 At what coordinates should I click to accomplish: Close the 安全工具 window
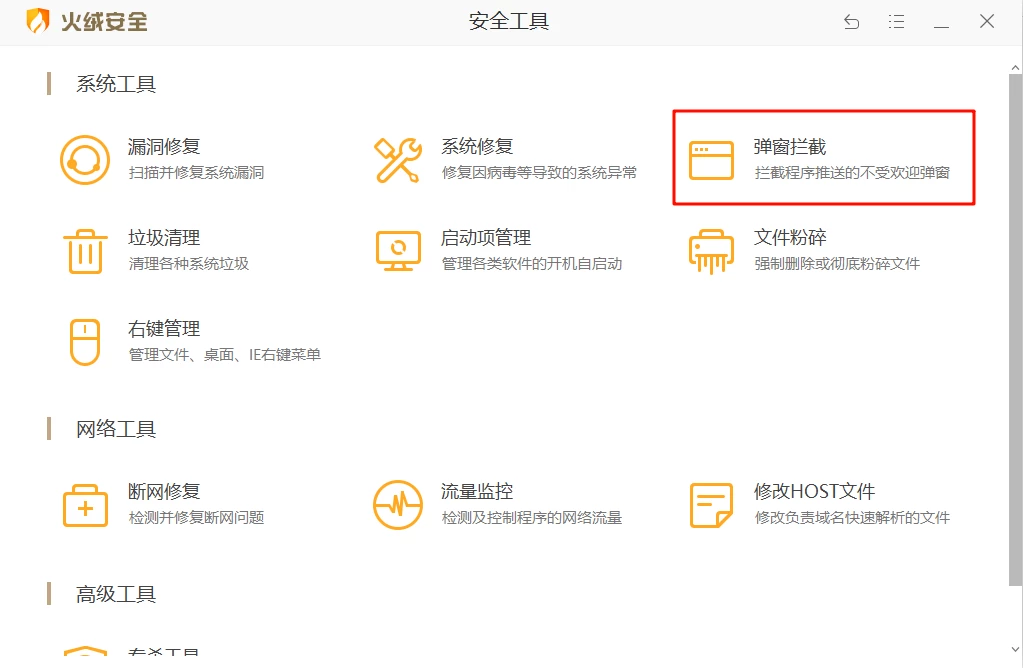[x=987, y=22]
